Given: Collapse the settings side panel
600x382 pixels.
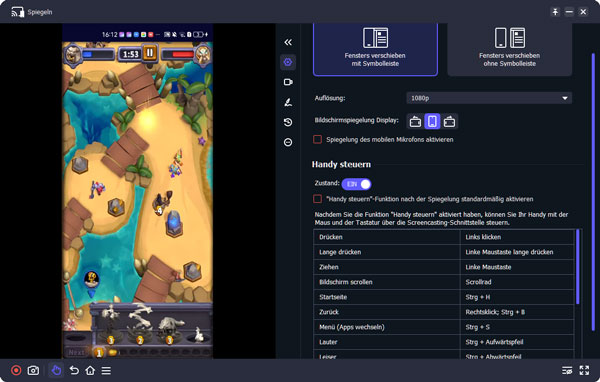Looking at the screenshot, I should coord(288,42).
